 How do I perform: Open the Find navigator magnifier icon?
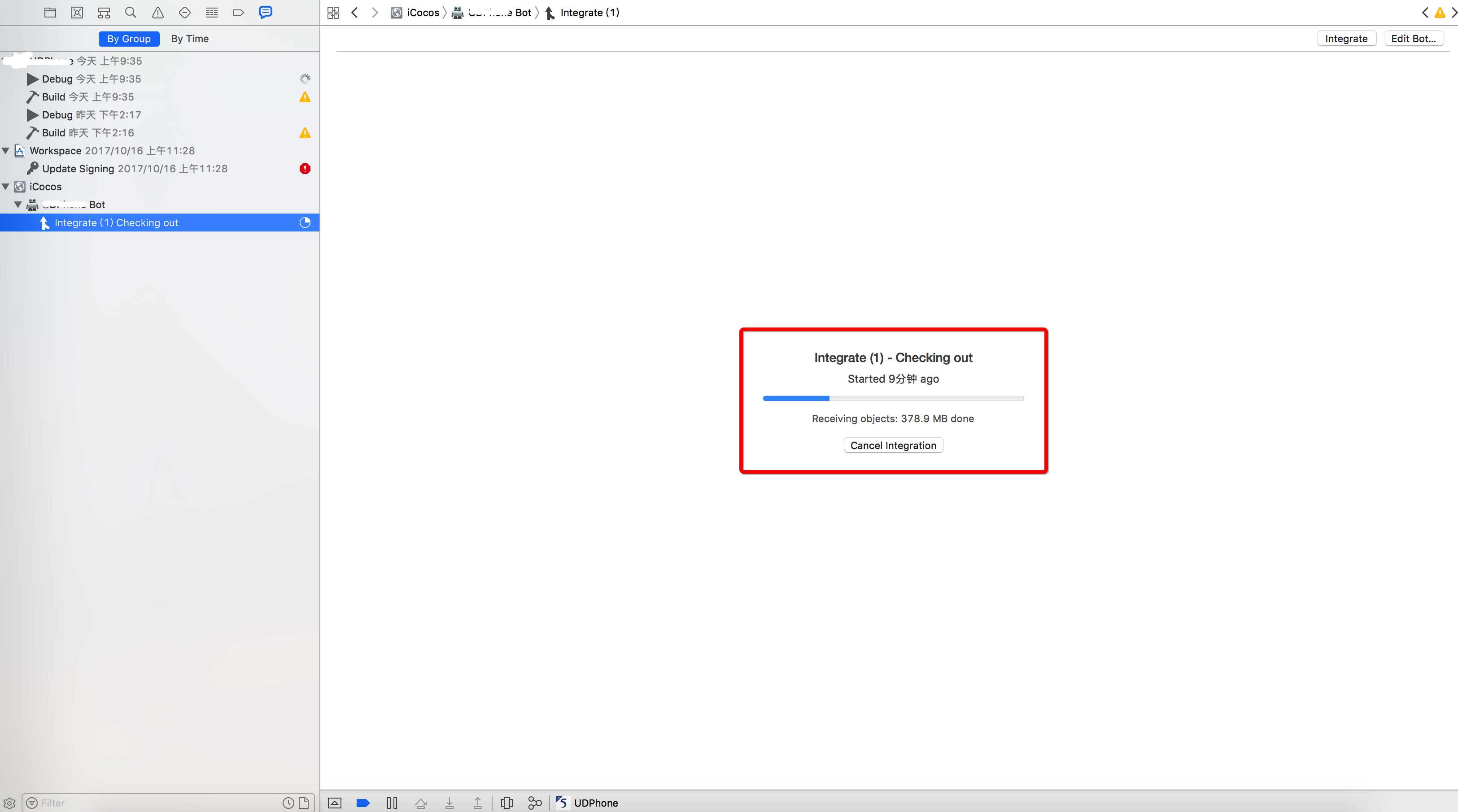point(131,13)
